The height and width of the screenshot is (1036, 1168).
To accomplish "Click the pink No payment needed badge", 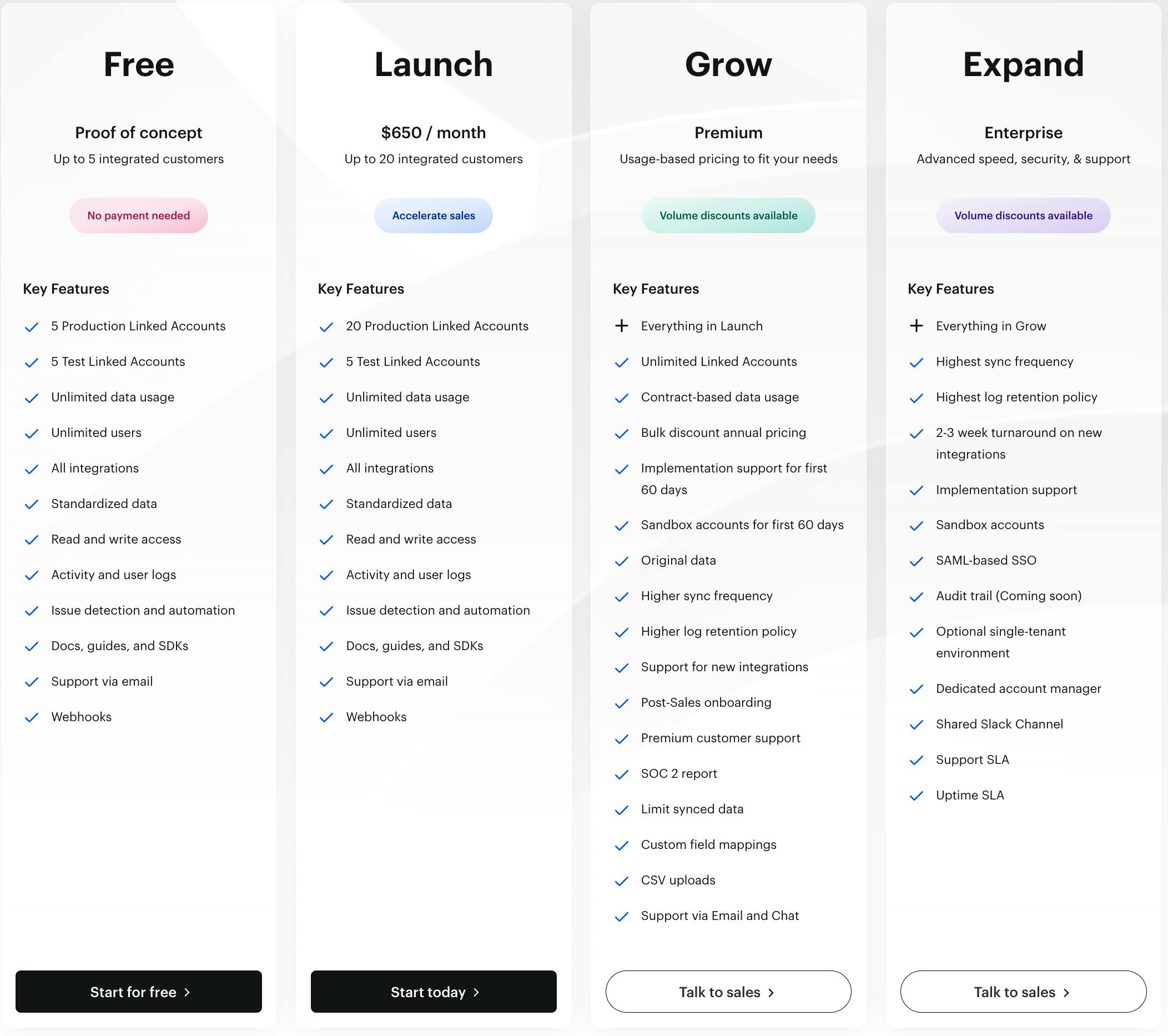I will tap(138, 215).
